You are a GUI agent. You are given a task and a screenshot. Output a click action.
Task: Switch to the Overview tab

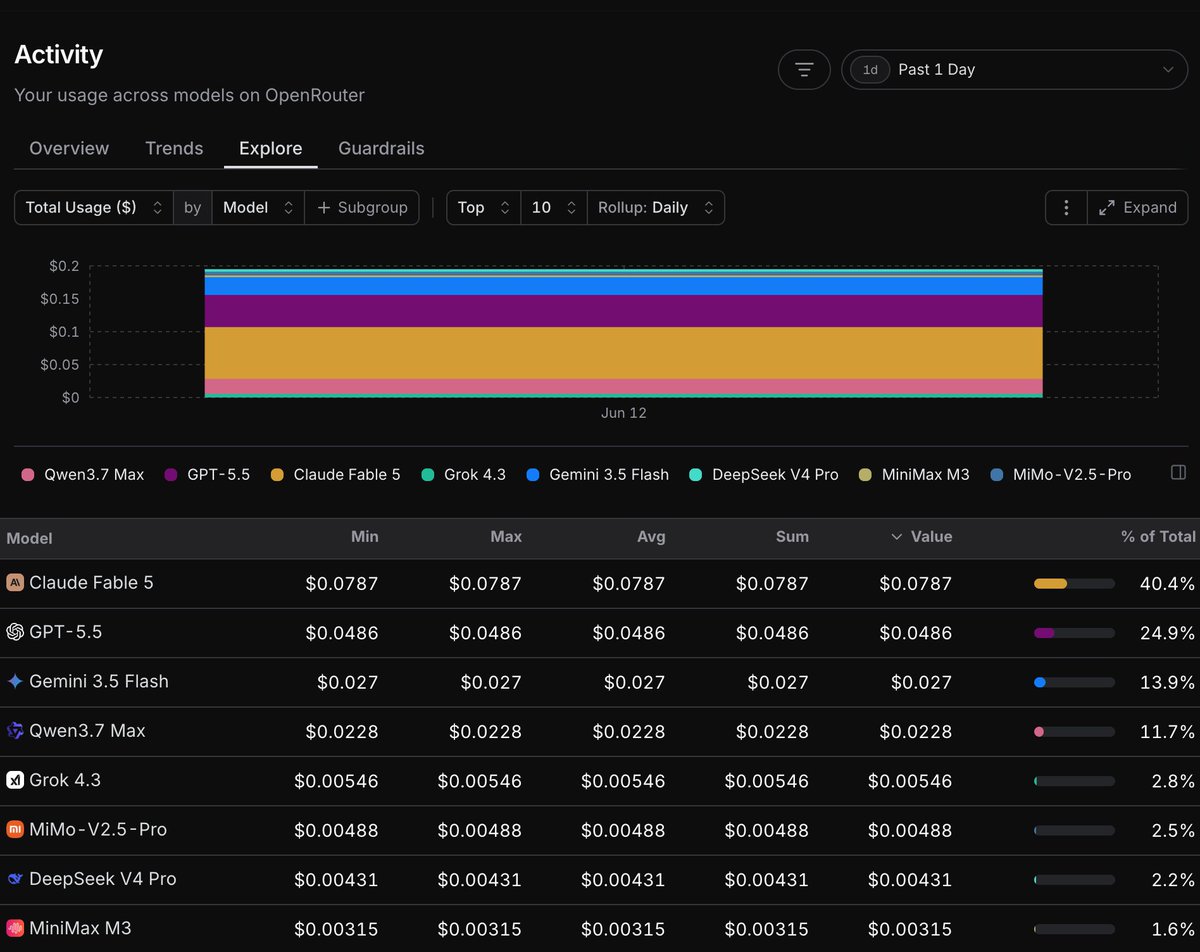click(x=69, y=148)
